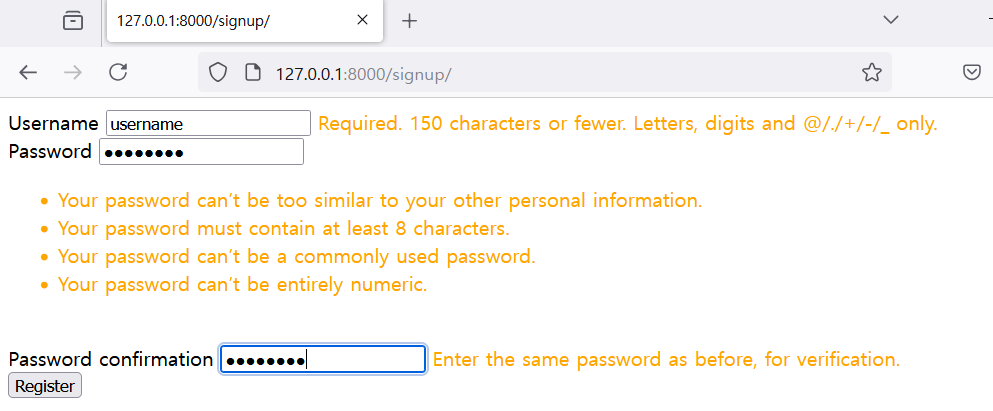The height and width of the screenshot is (411, 993).
Task: Open Firefox View
Action: 72,20
